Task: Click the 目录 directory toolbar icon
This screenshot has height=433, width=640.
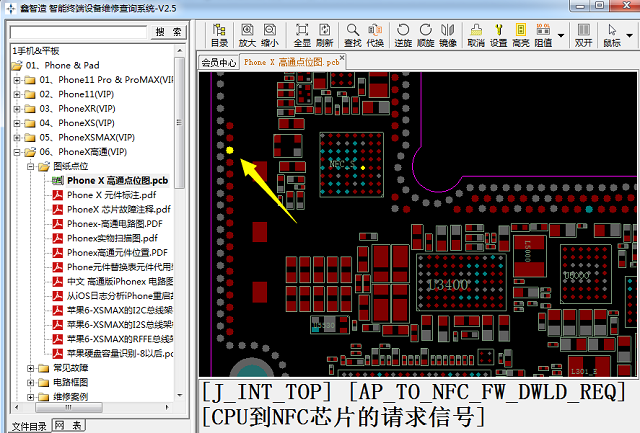Action: coord(220,35)
